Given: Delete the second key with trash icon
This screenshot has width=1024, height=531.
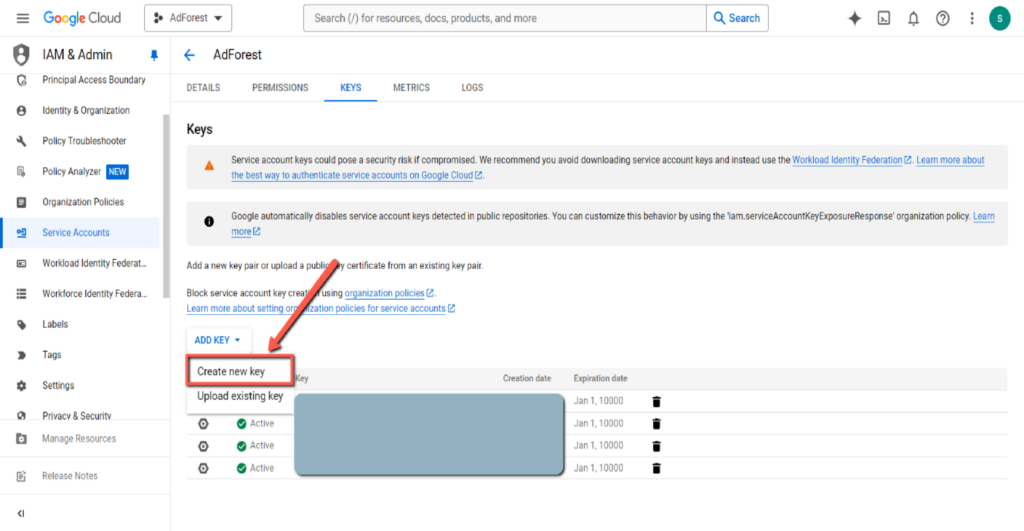Looking at the screenshot, I should [656, 424].
